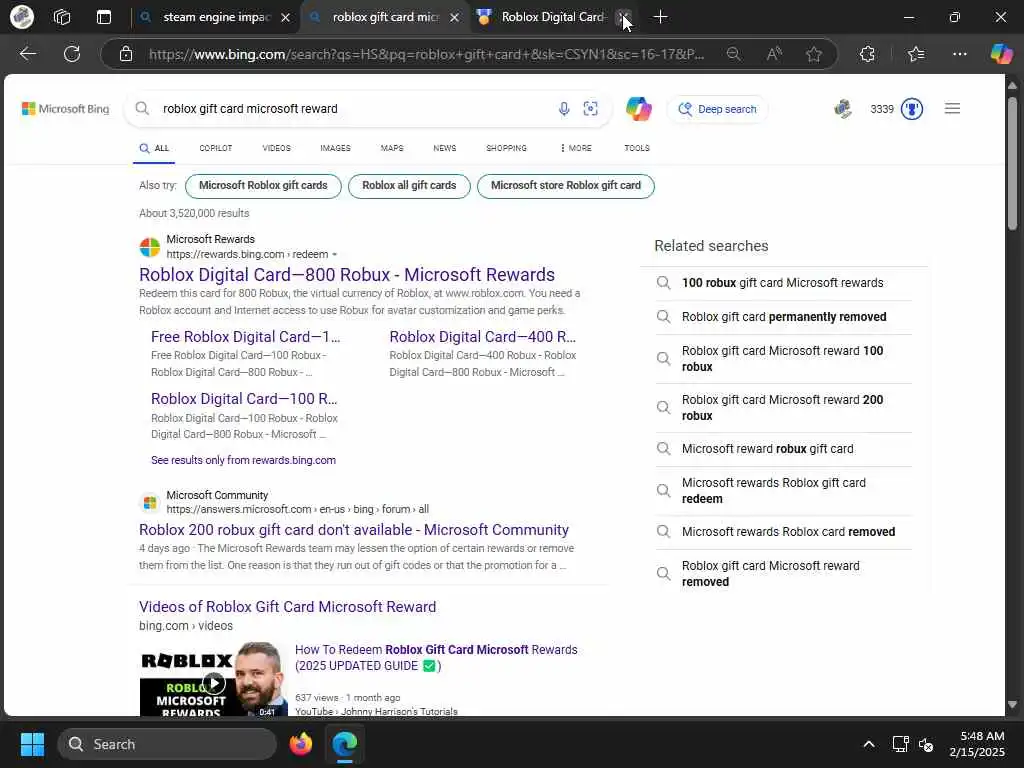See results only from rewards.bing.com
1024x768 pixels.
(x=244, y=460)
